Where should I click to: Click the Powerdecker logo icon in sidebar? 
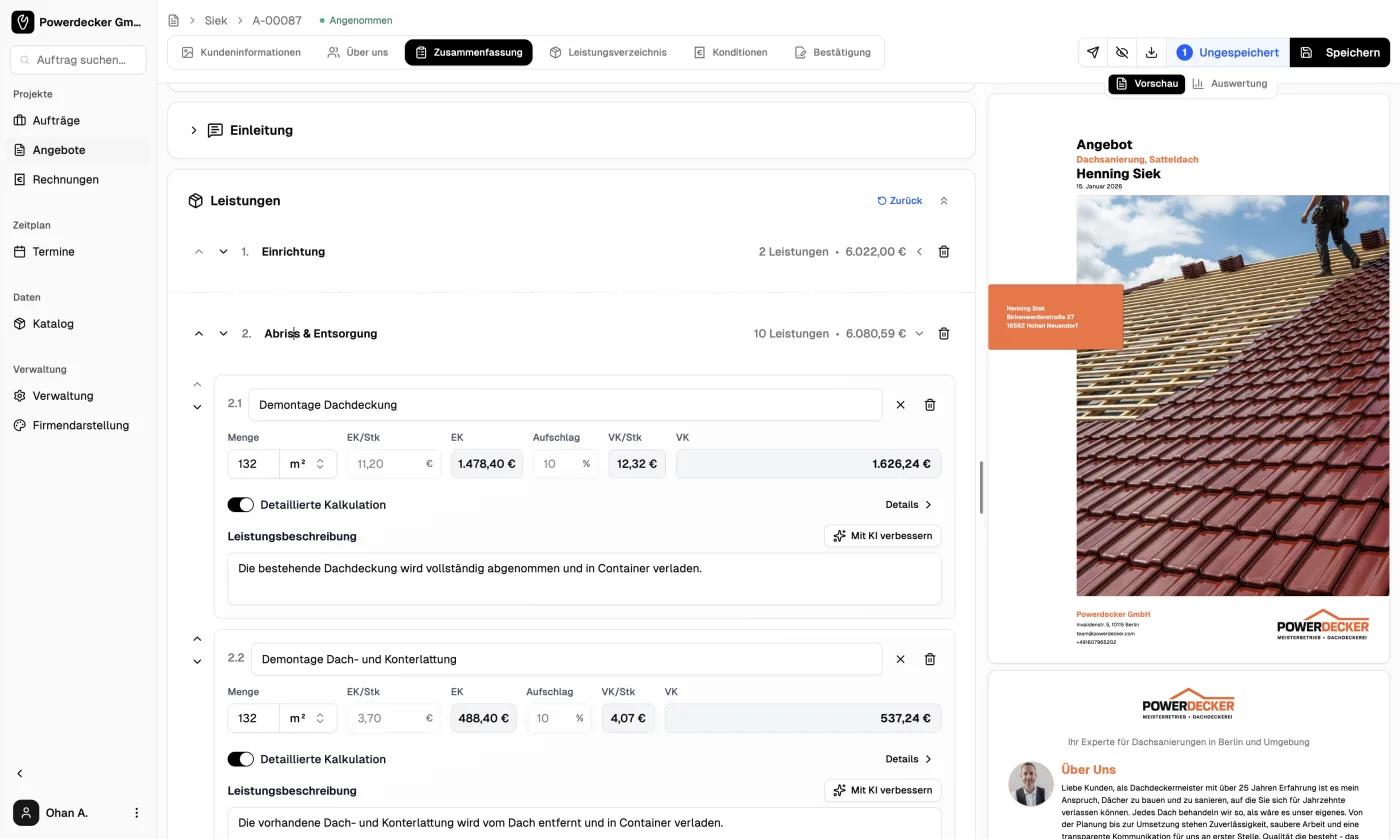(22, 22)
